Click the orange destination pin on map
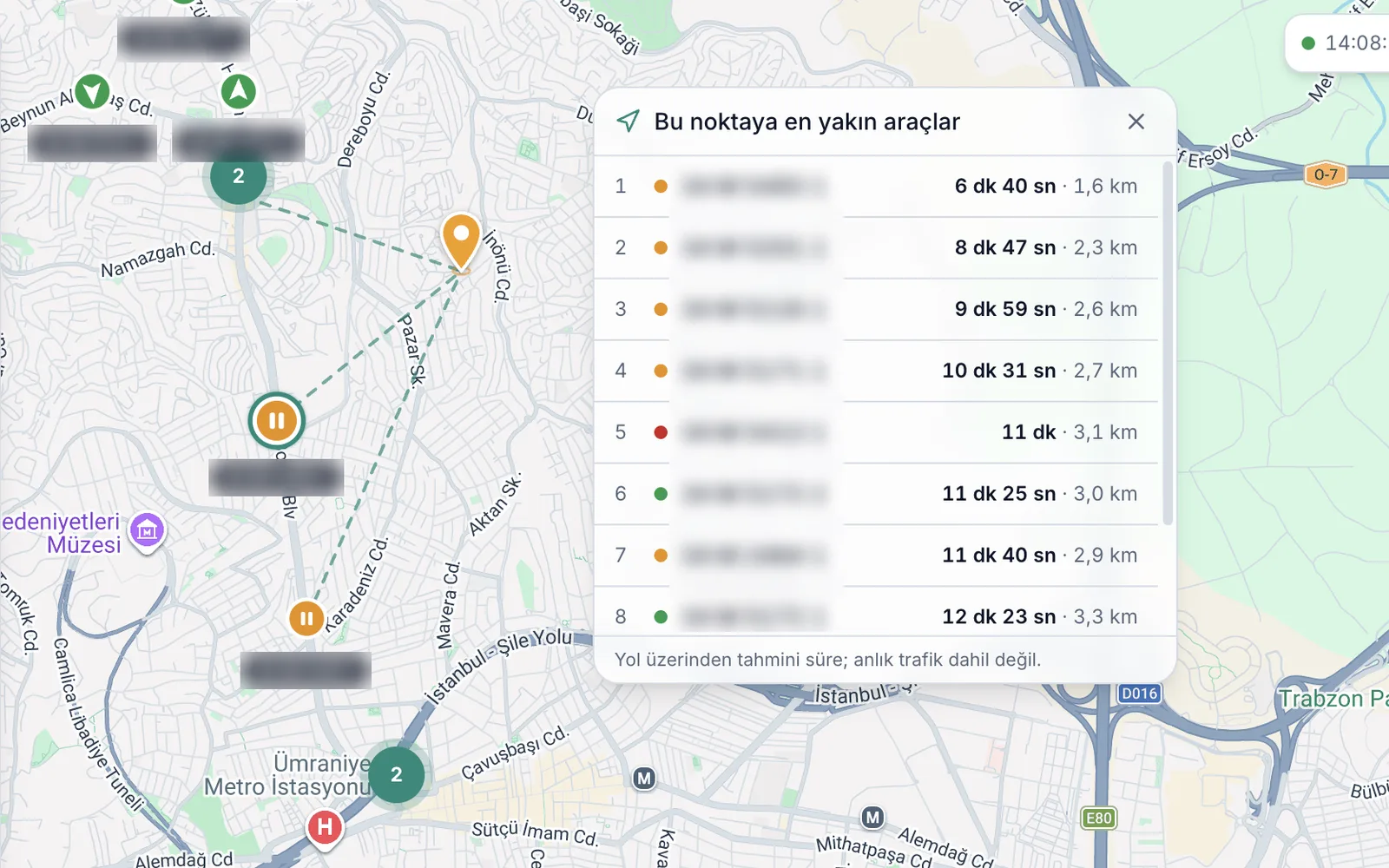The image size is (1389, 868). pyautogui.click(x=461, y=242)
